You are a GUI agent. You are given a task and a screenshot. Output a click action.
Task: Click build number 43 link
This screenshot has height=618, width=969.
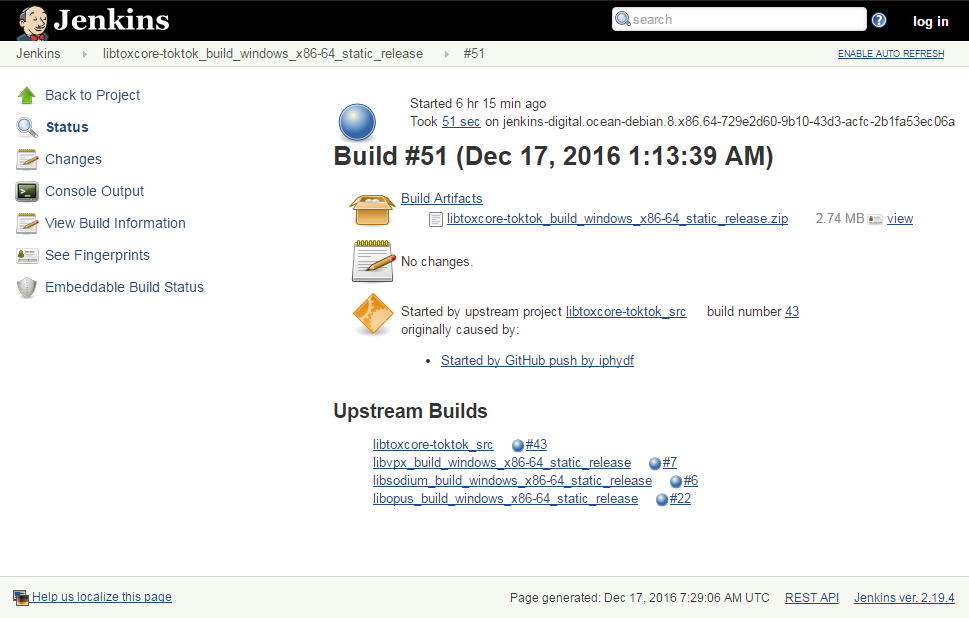click(x=792, y=312)
